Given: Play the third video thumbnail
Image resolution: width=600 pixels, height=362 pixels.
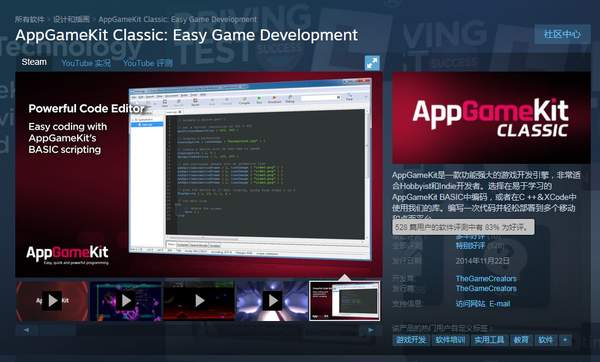Looking at the screenshot, I should 199,301.
